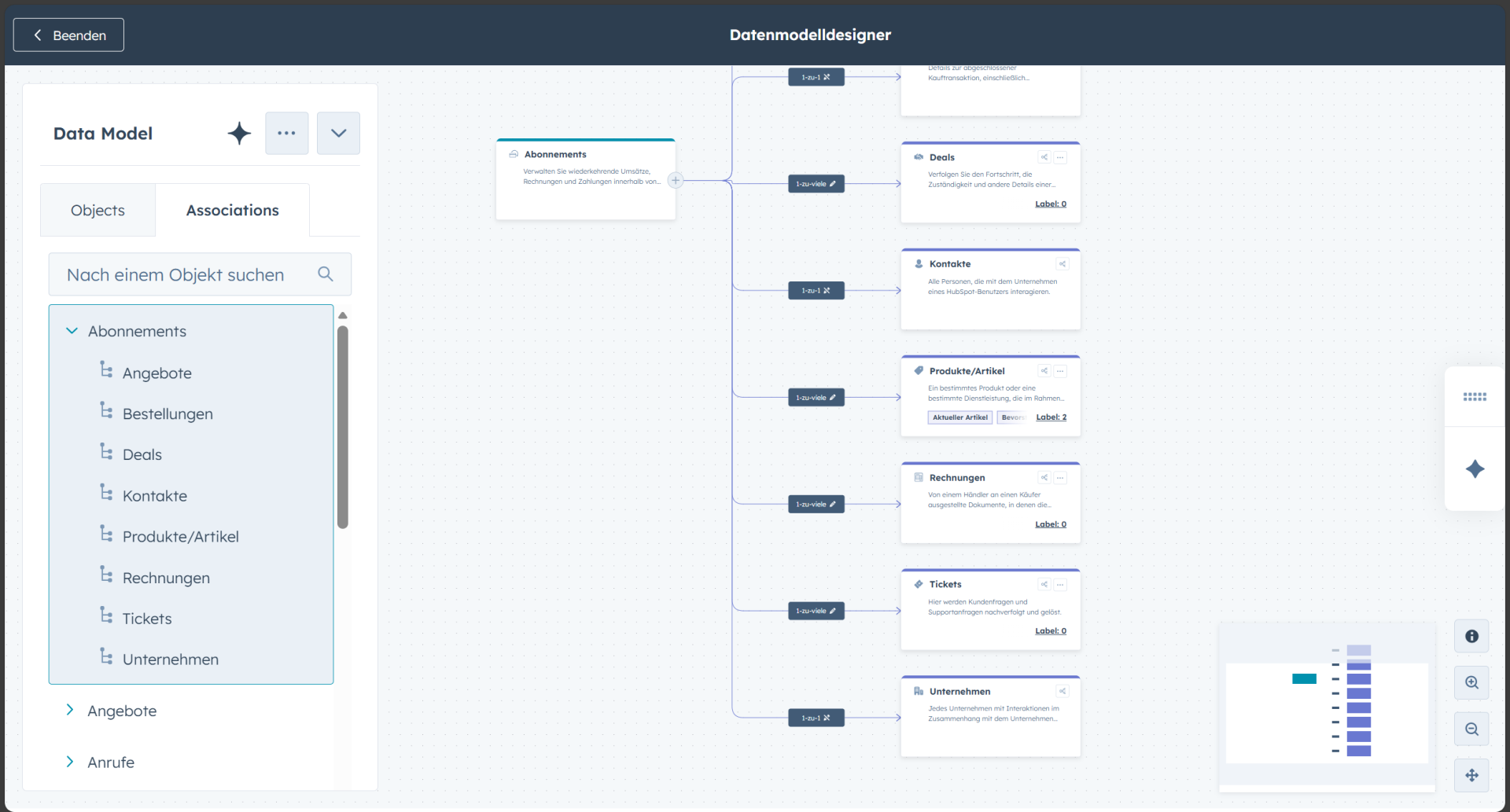Click the association icon on the Kontakte card

(x=1063, y=263)
